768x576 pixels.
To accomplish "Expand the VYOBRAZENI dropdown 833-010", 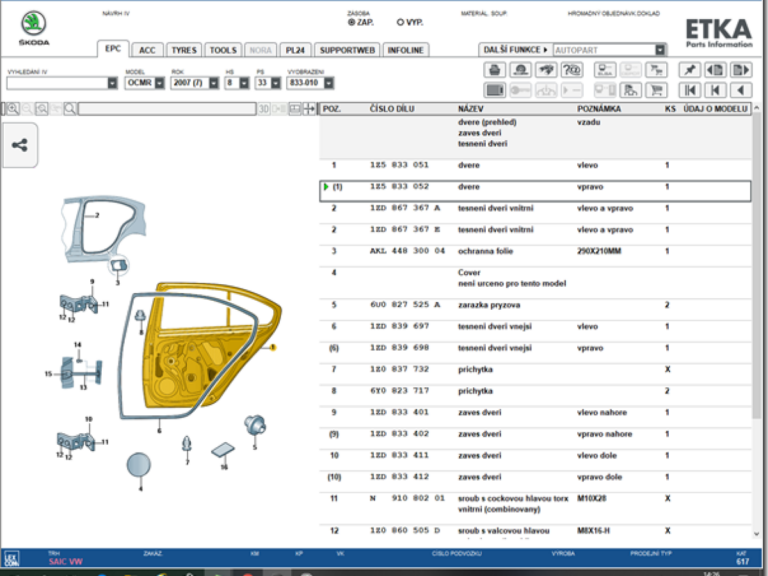I will tap(328, 83).
